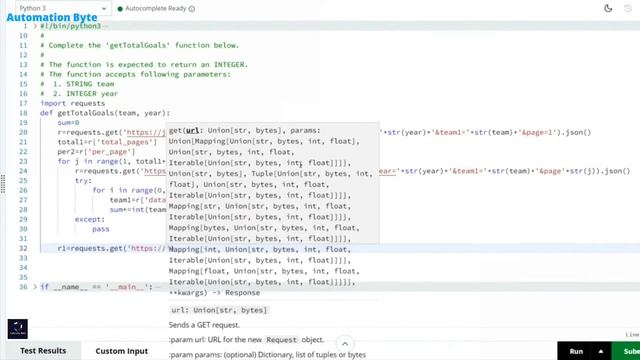
Task: Click the 'sum=0' code line
Action: point(68,123)
